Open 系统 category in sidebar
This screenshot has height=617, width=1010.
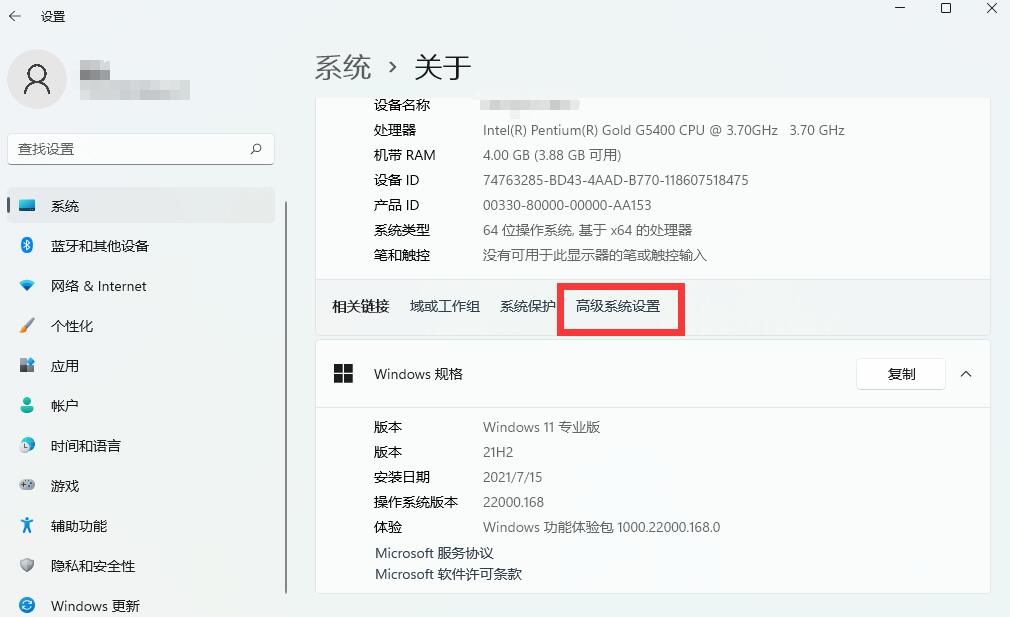click(141, 205)
